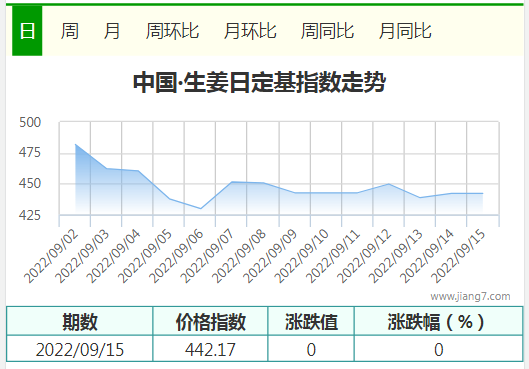Click the 2022/09/07 x-axis label
Image resolution: width=529 pixels, height=369 pixels.
(208, 256)
